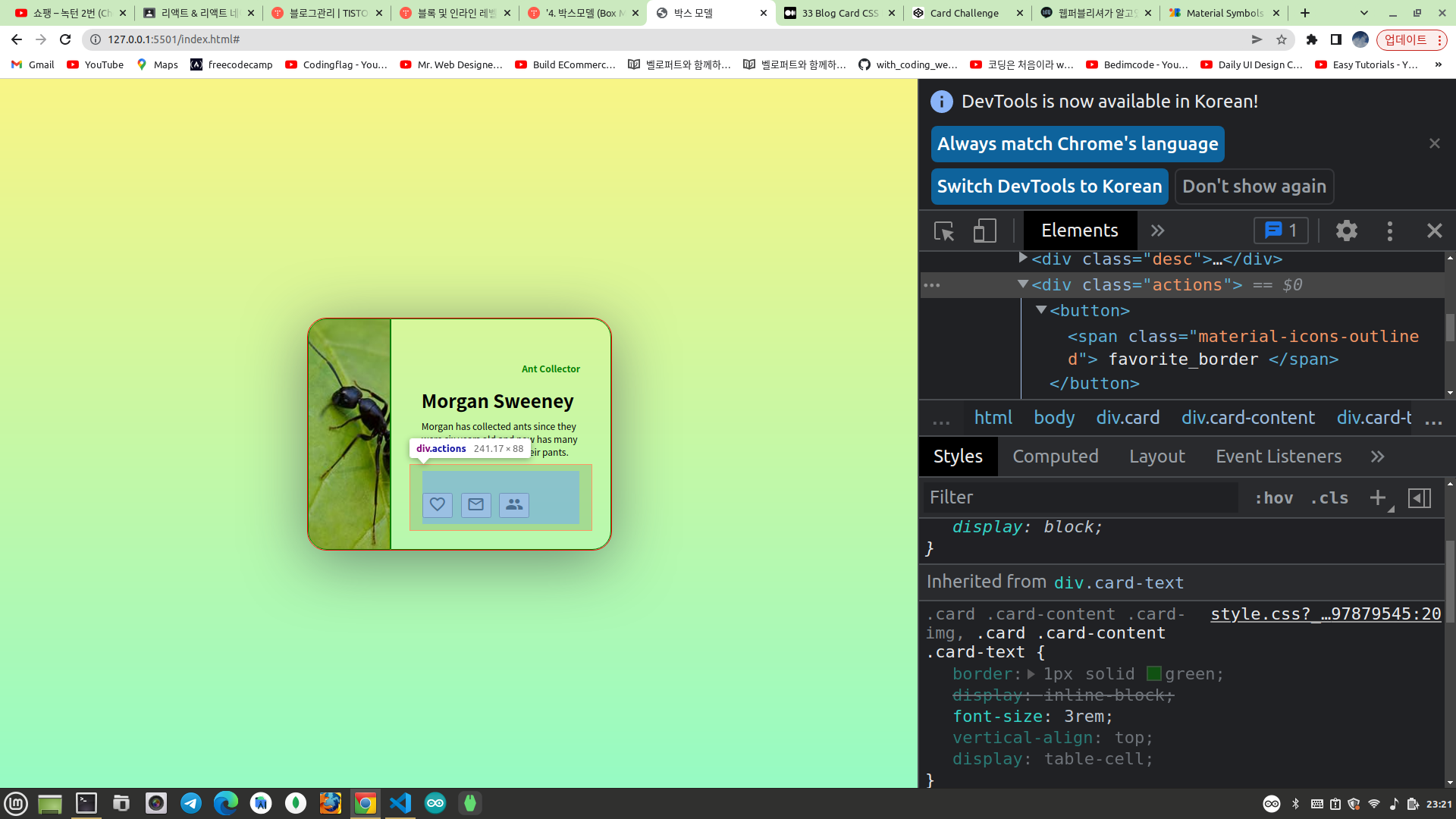
Task: Open DevTools settings gear
Action: [1346, 231]
